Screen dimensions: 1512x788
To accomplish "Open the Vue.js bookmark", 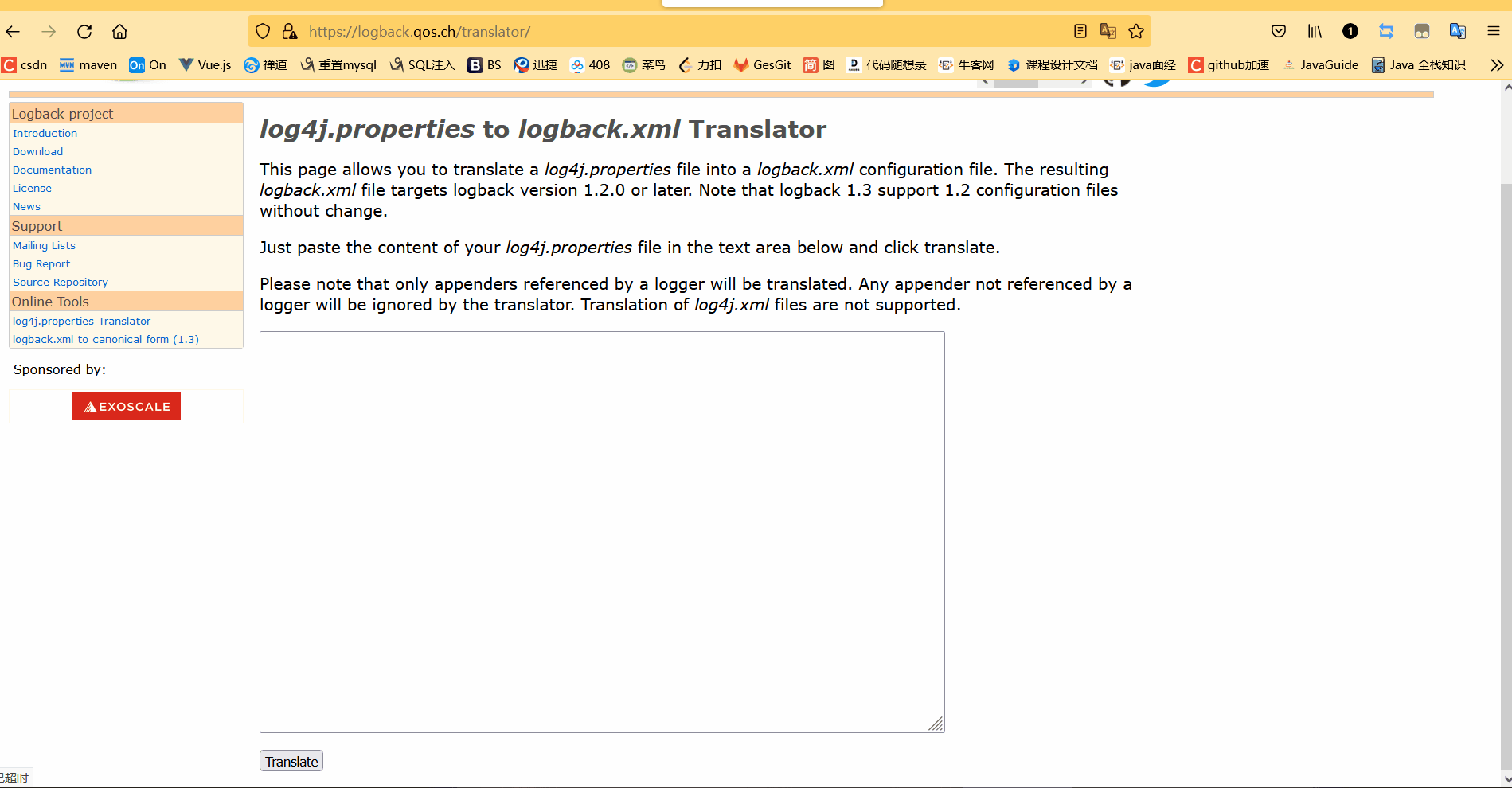I will (x=204, y=64).
